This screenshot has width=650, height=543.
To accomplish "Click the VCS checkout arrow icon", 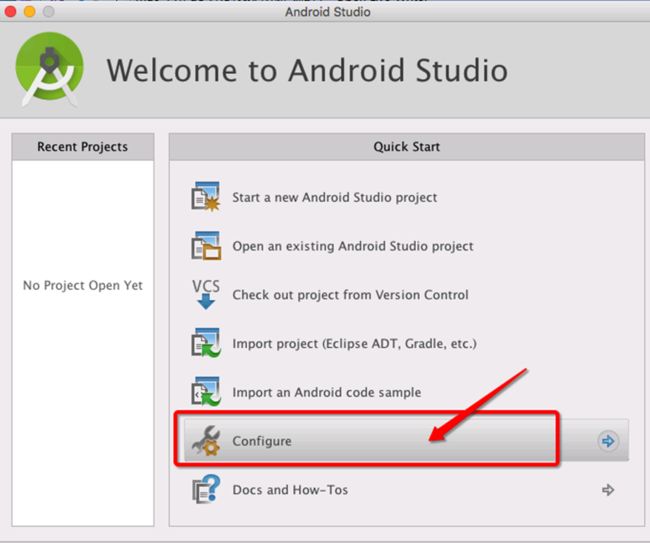I will pos(206,294).
